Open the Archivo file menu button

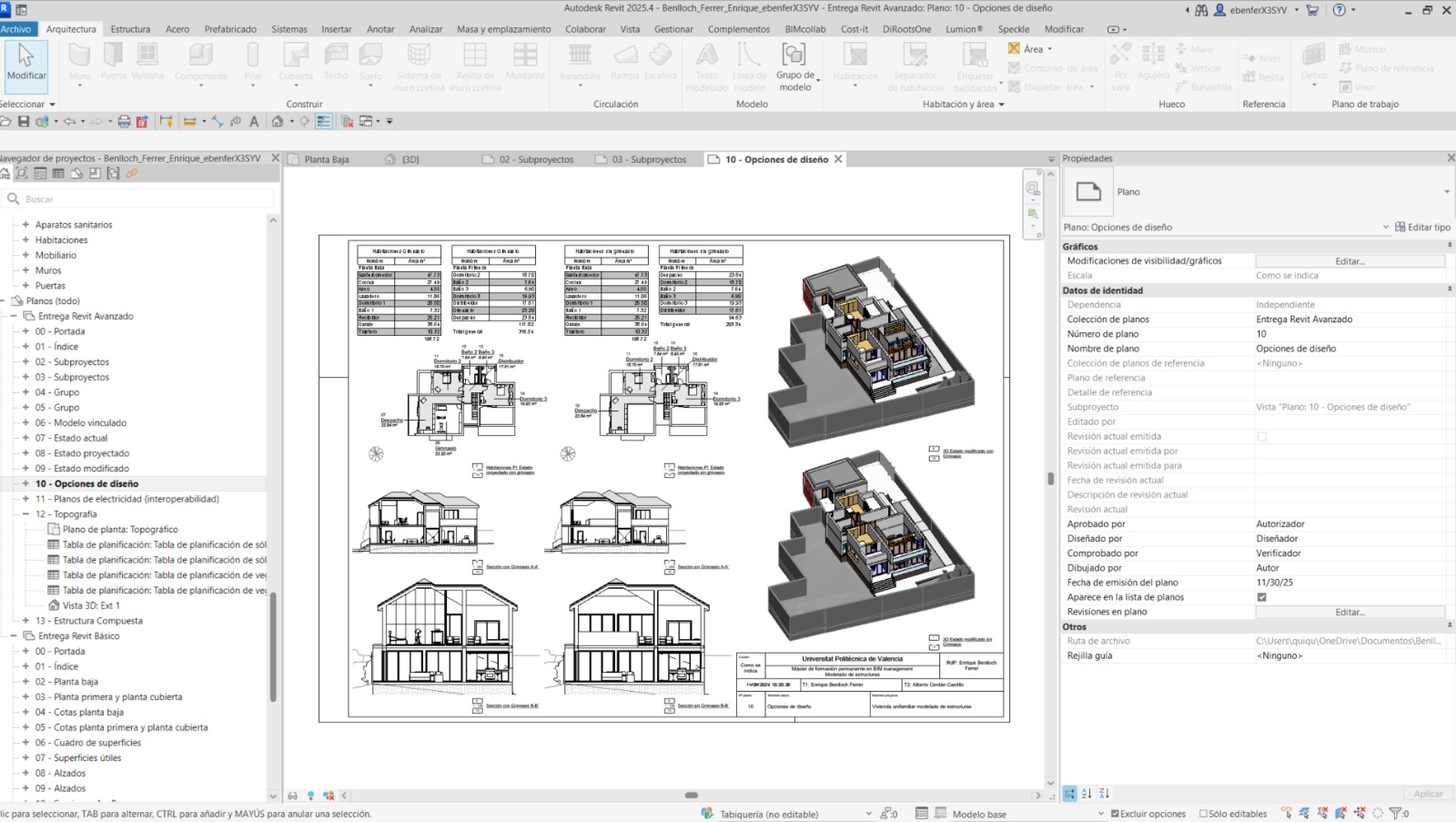coord(15,29)
